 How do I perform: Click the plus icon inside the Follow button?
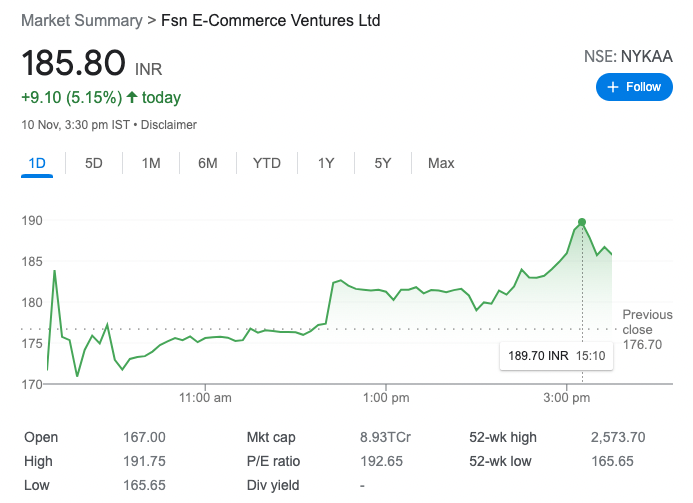tap(613, 87)
